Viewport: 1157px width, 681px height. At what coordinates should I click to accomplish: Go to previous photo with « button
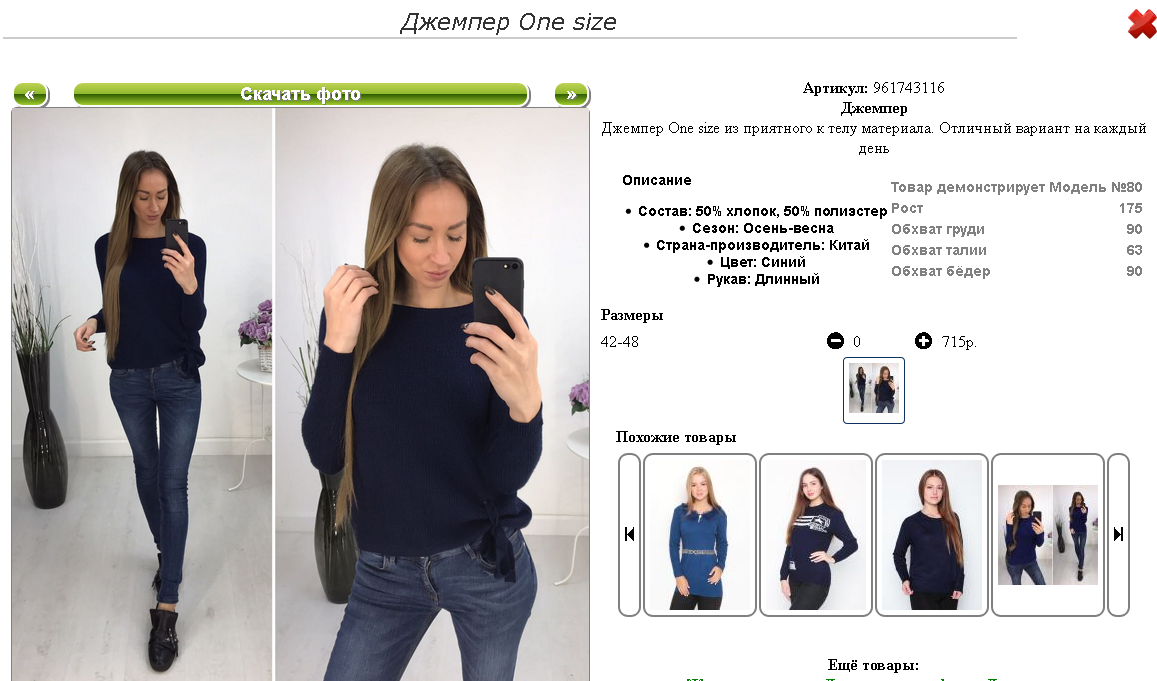pos(30,94)
